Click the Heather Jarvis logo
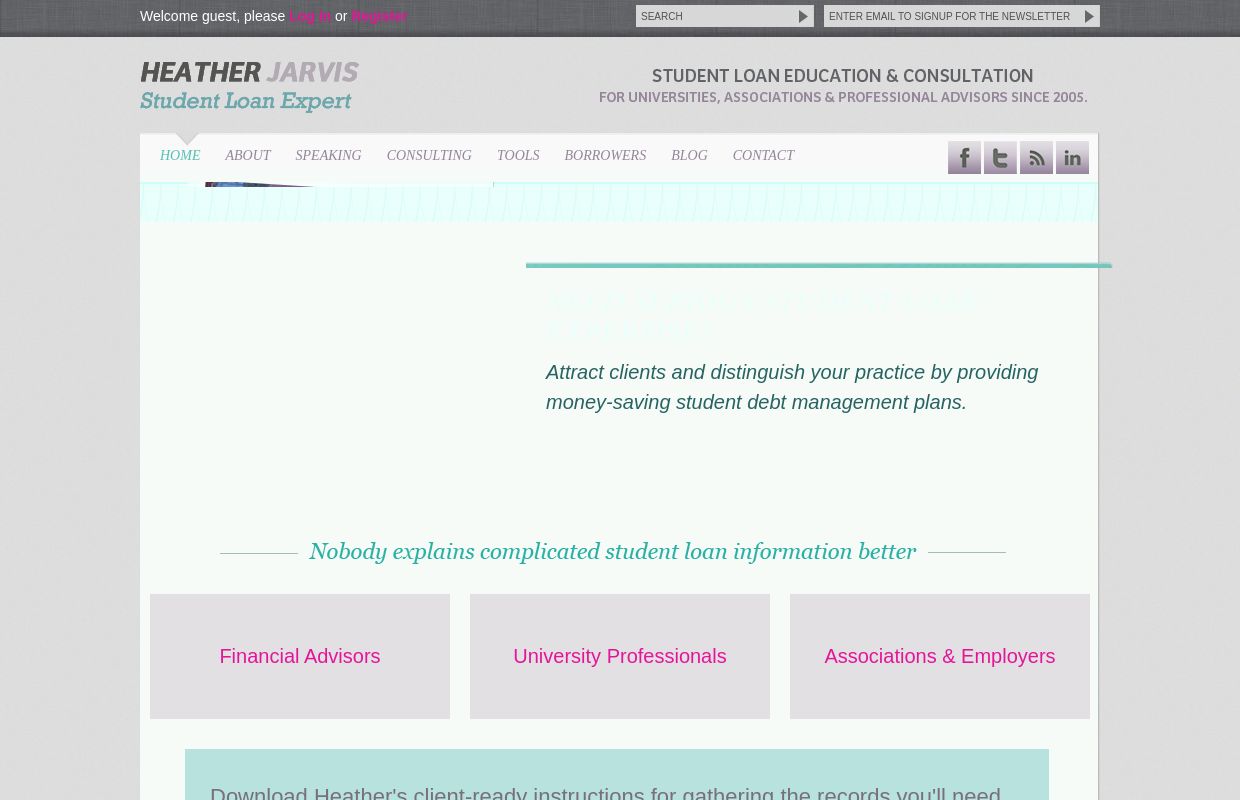The width and height of the screenshot is (1240, 800). coord(249,72)
